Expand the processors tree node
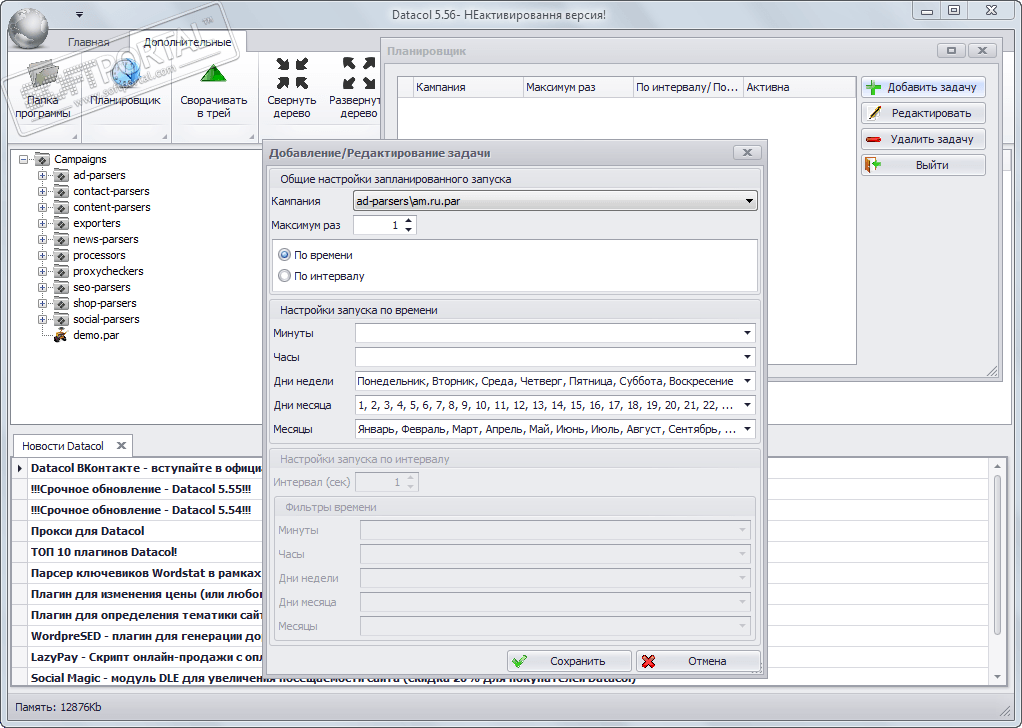The image size is (1022, 728). [42, 255]
